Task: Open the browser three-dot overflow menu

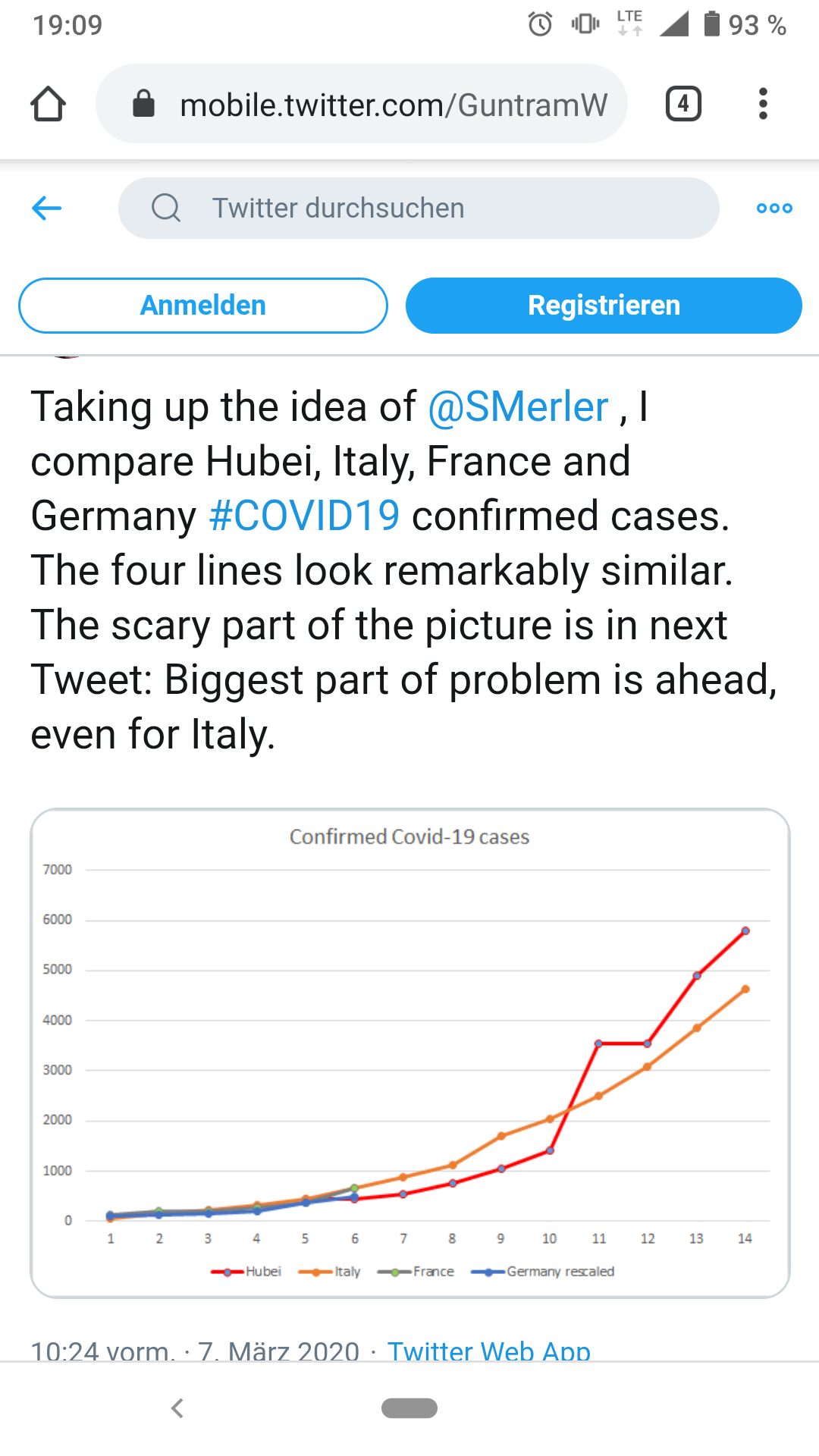Action: coord(763,104)
